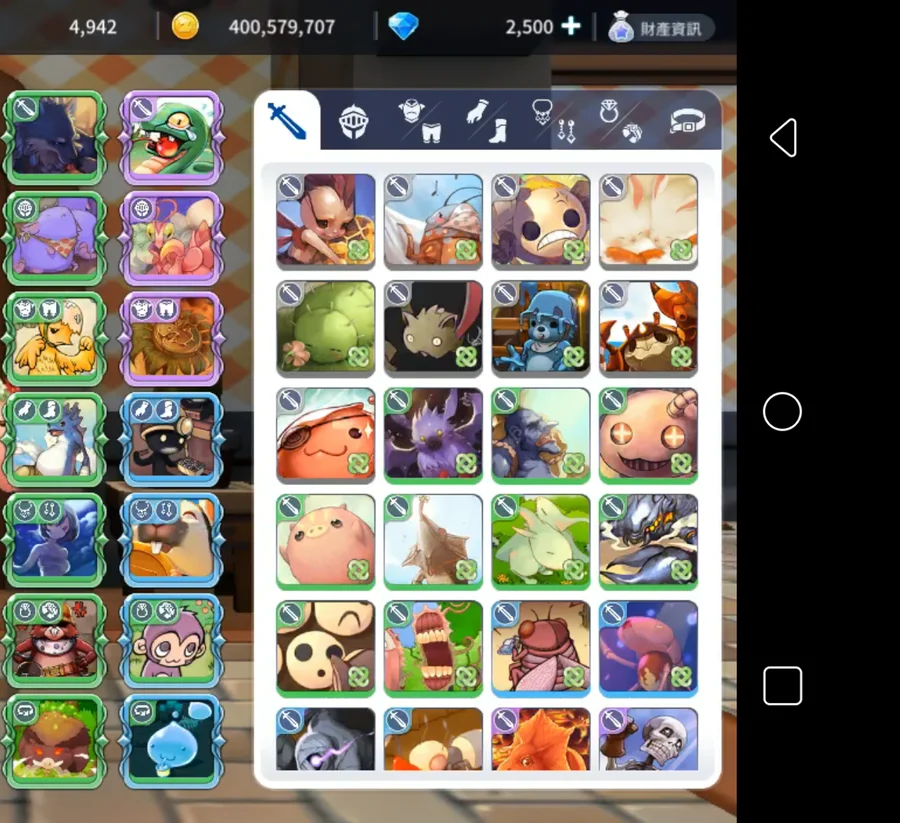Tap the plus icon to add diamonds
This screenshot has height=823, width=900.
coord(571,26)
